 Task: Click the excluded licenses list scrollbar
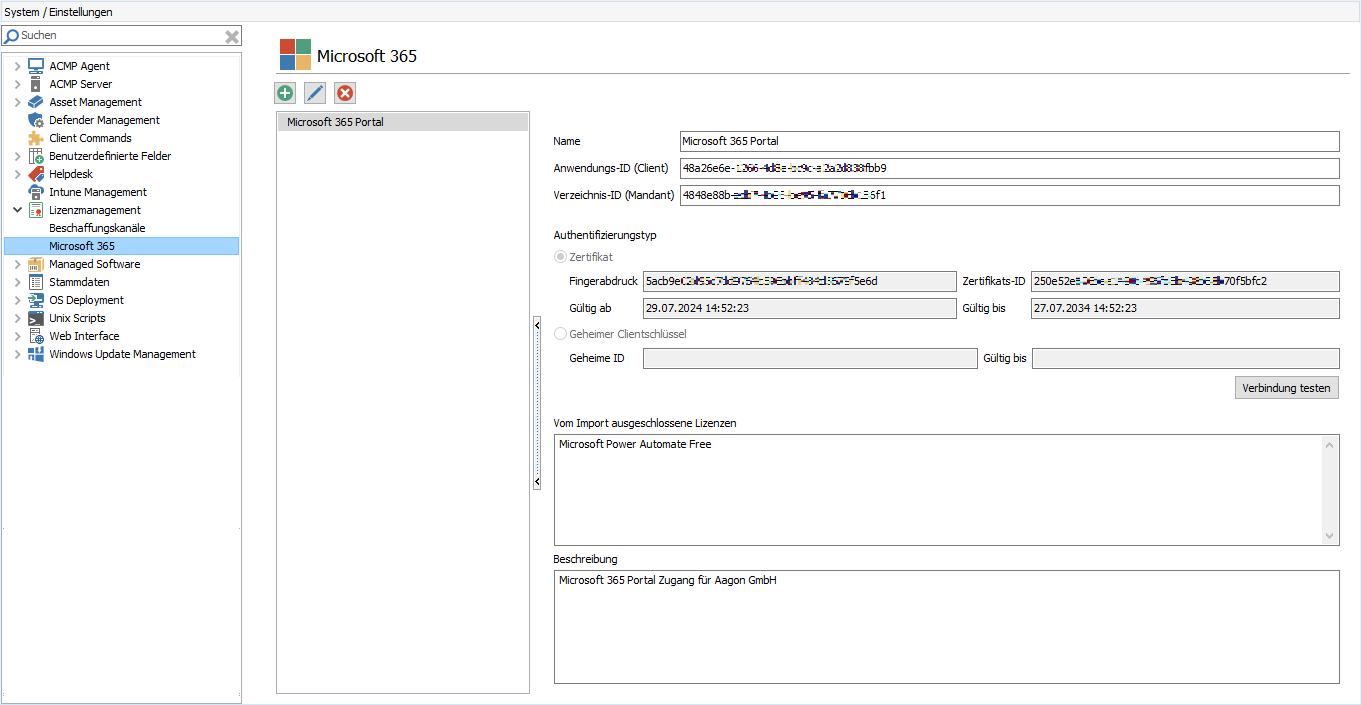(x=1329, y=490)
